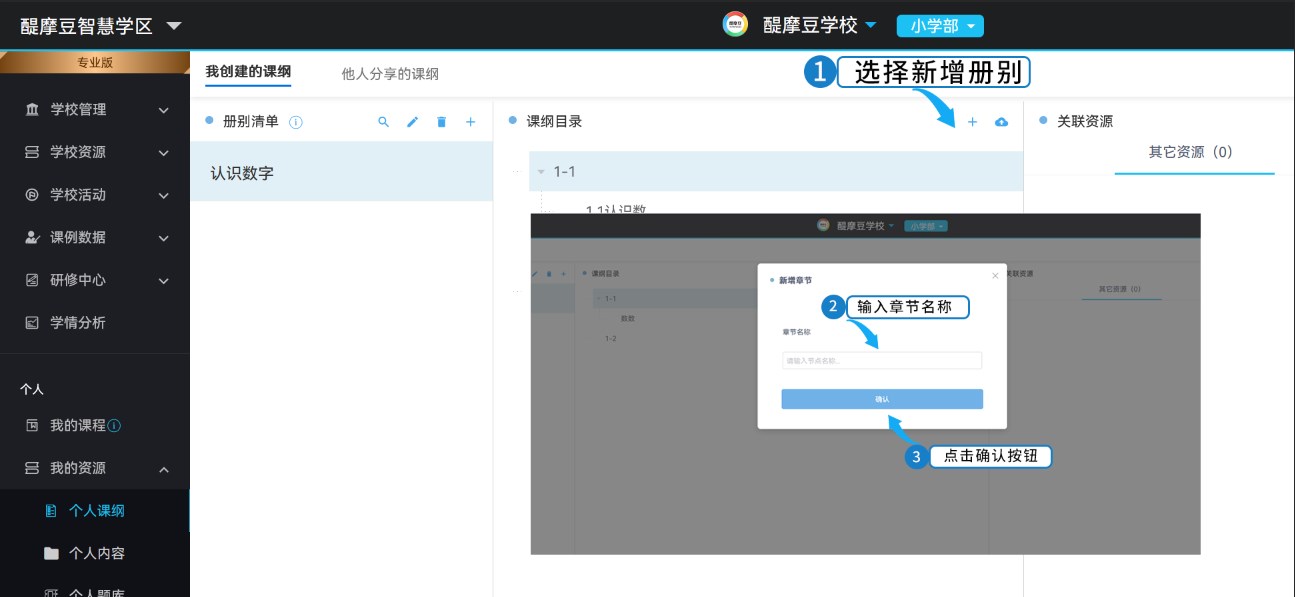Click the pencil edit icon in 册别清单

coord(412,122)
